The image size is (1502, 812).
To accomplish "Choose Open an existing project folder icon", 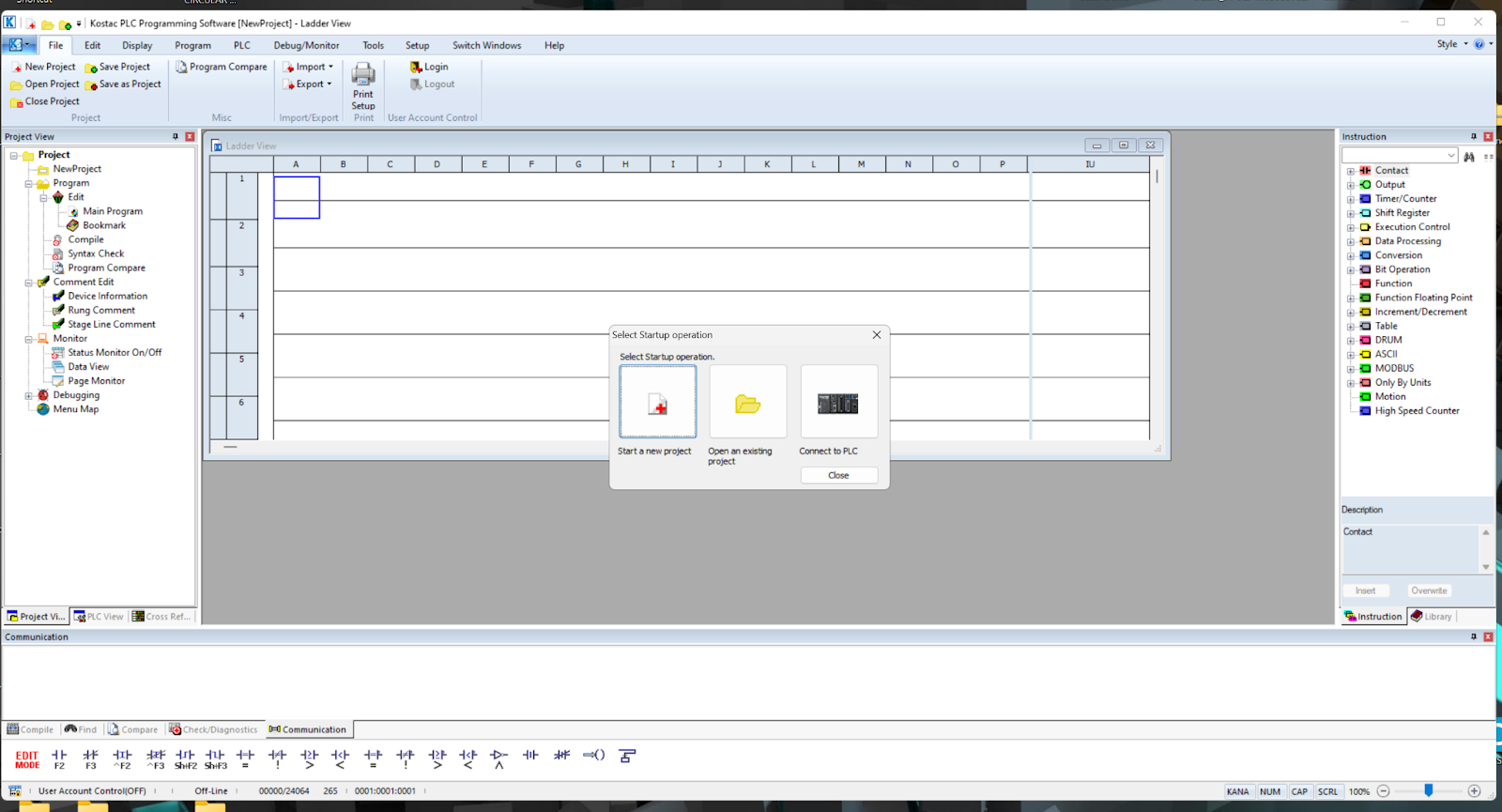I will pos(748,402).
